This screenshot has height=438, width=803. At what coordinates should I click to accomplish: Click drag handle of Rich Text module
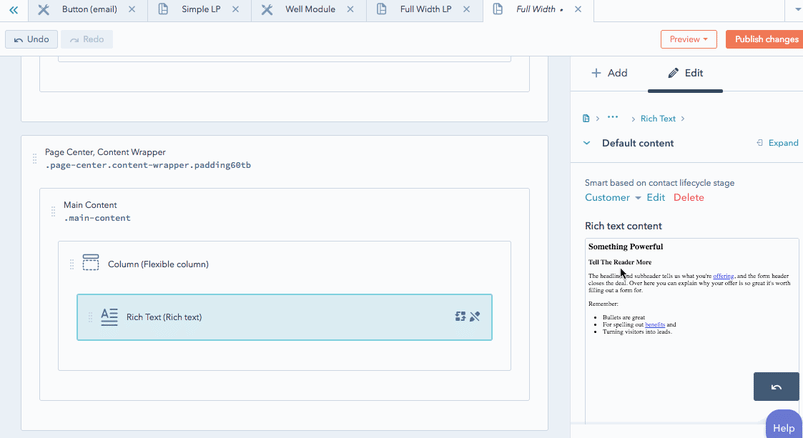90,317
